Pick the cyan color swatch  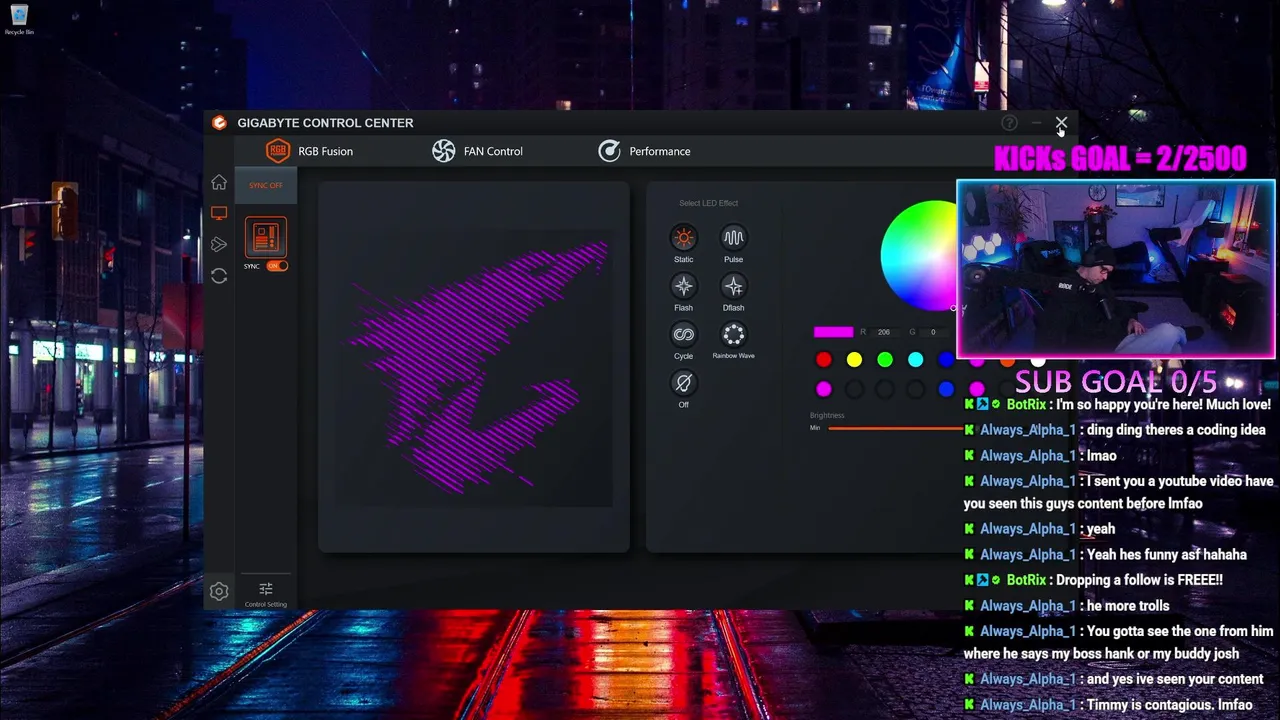pos(916,360)
